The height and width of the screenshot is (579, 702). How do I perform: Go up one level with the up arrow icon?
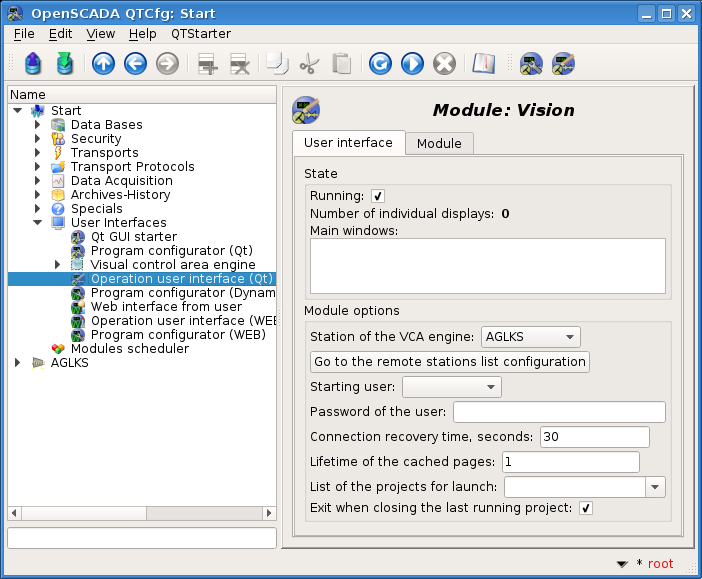coord(103,64)
